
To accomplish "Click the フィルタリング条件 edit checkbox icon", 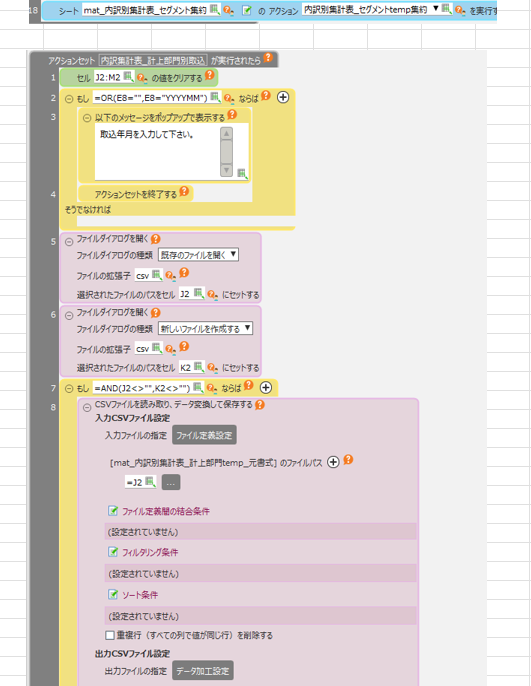I will coord(113,552).
